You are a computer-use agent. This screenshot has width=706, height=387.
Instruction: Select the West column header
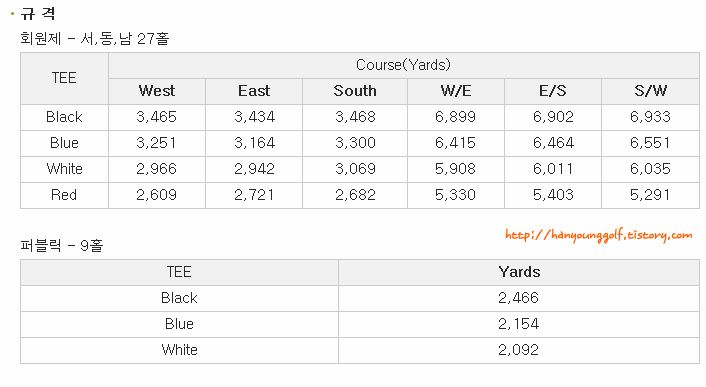pos(157,91)
